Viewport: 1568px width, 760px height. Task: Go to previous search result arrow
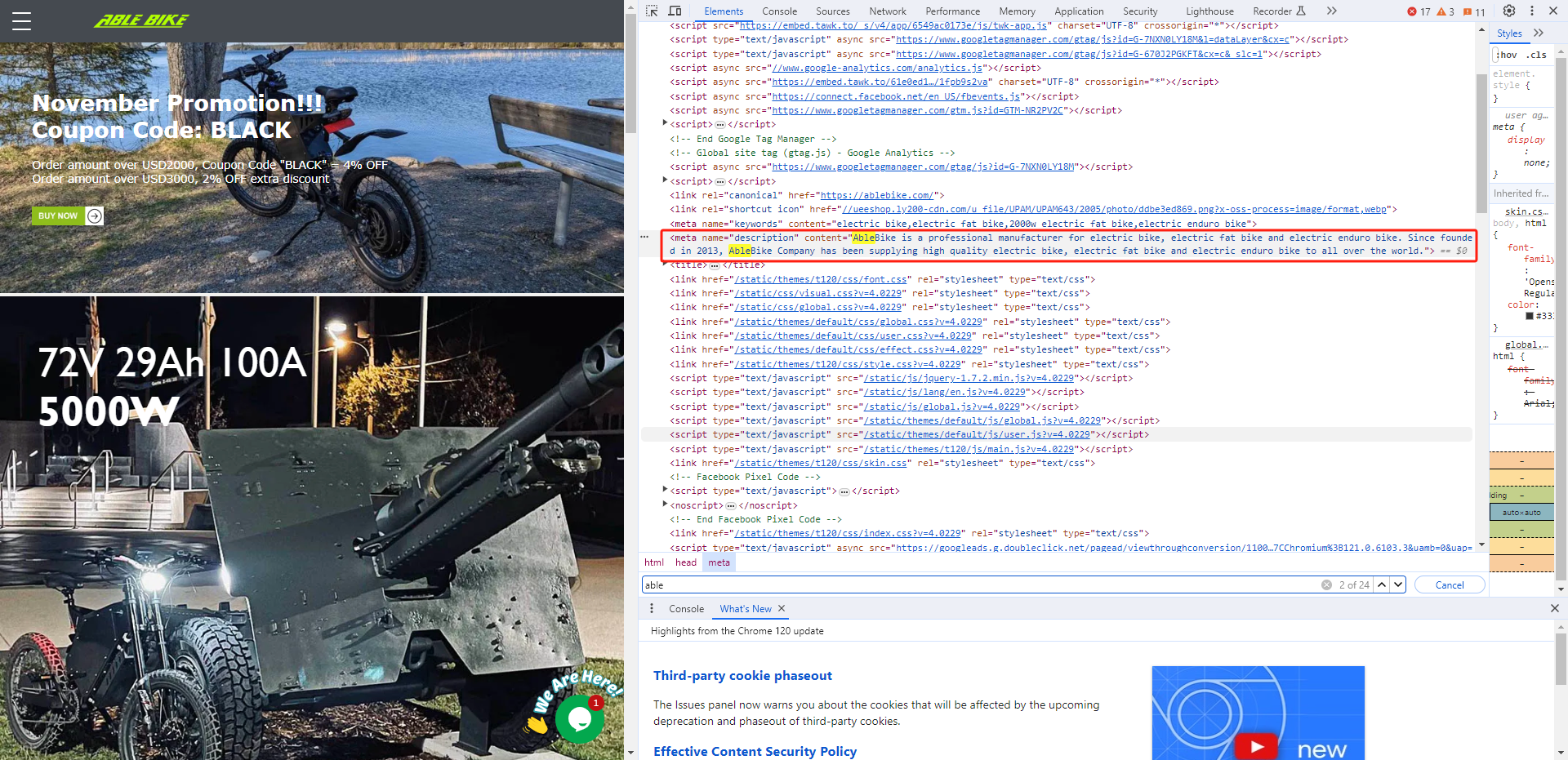[x=1382, y=585]
